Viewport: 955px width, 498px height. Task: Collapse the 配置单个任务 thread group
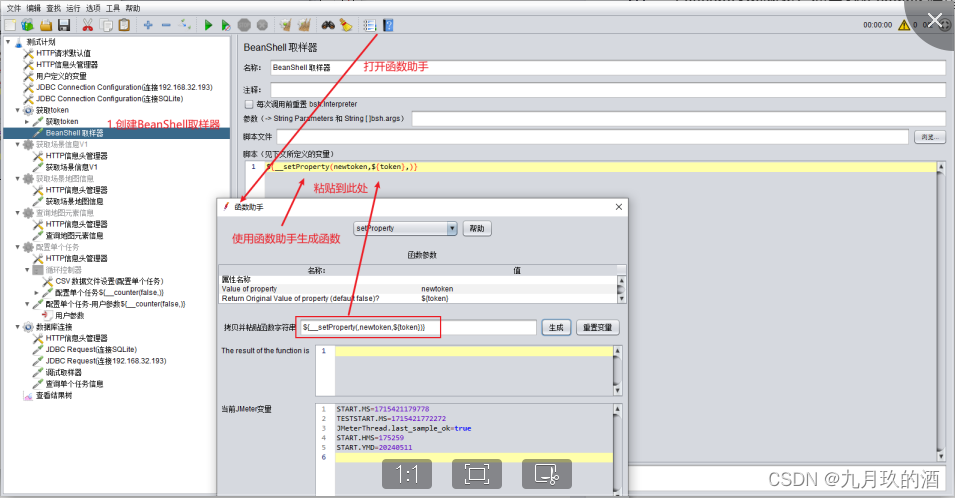coord(18,247)
